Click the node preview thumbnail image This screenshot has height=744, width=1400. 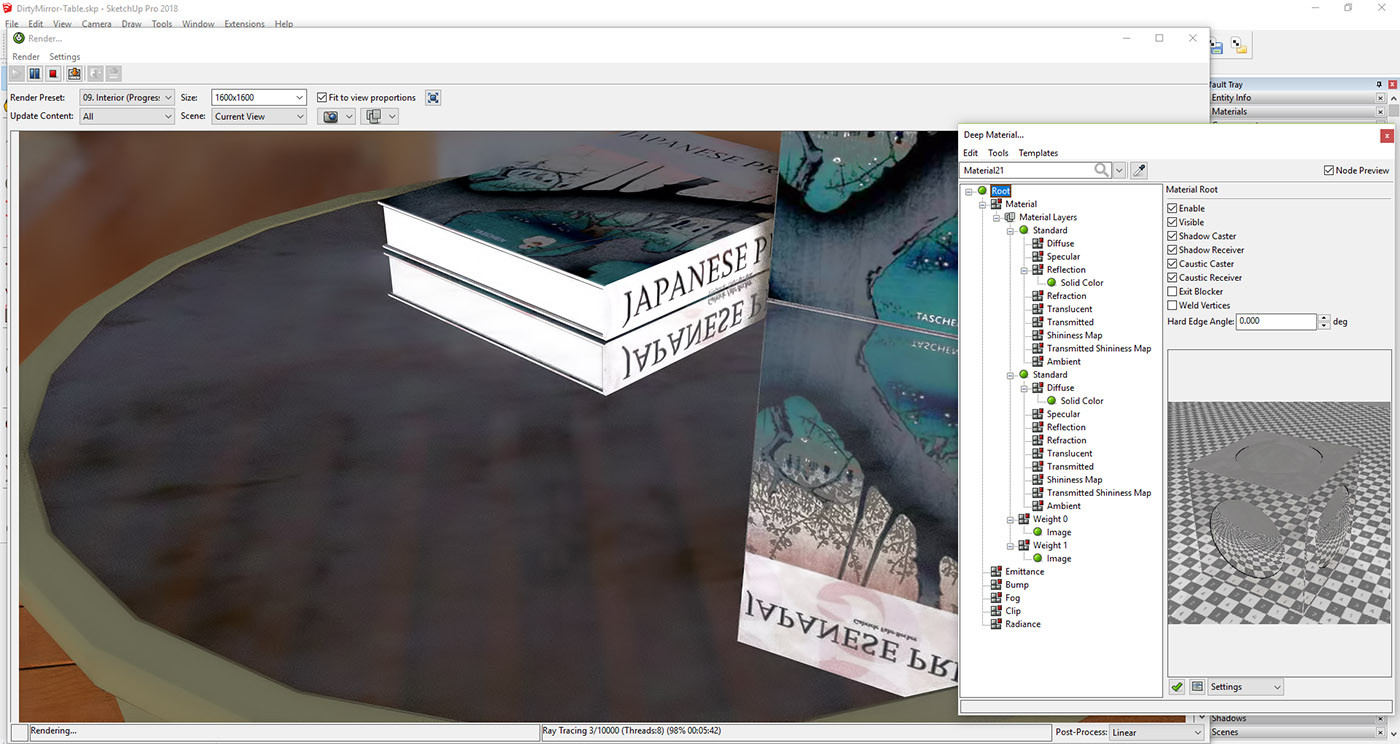tap(1279, 513)
